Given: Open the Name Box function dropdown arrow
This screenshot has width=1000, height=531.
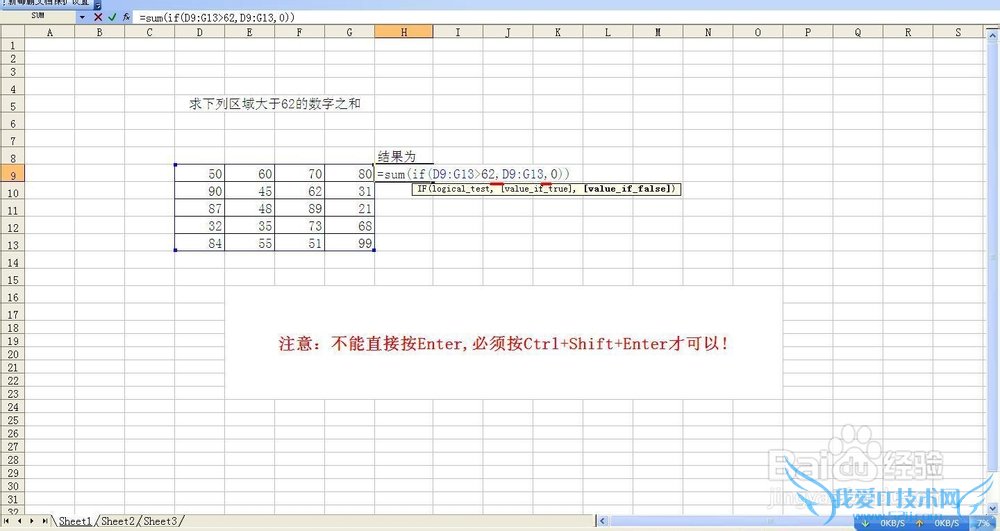Looking at the screenshot, I should [x=82, y=17].
